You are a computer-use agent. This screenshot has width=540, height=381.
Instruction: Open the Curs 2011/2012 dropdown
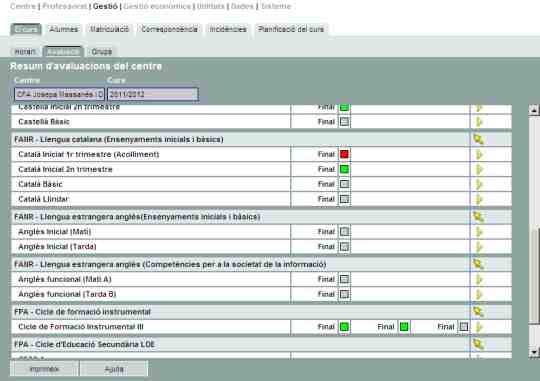(x=153, y=94)
